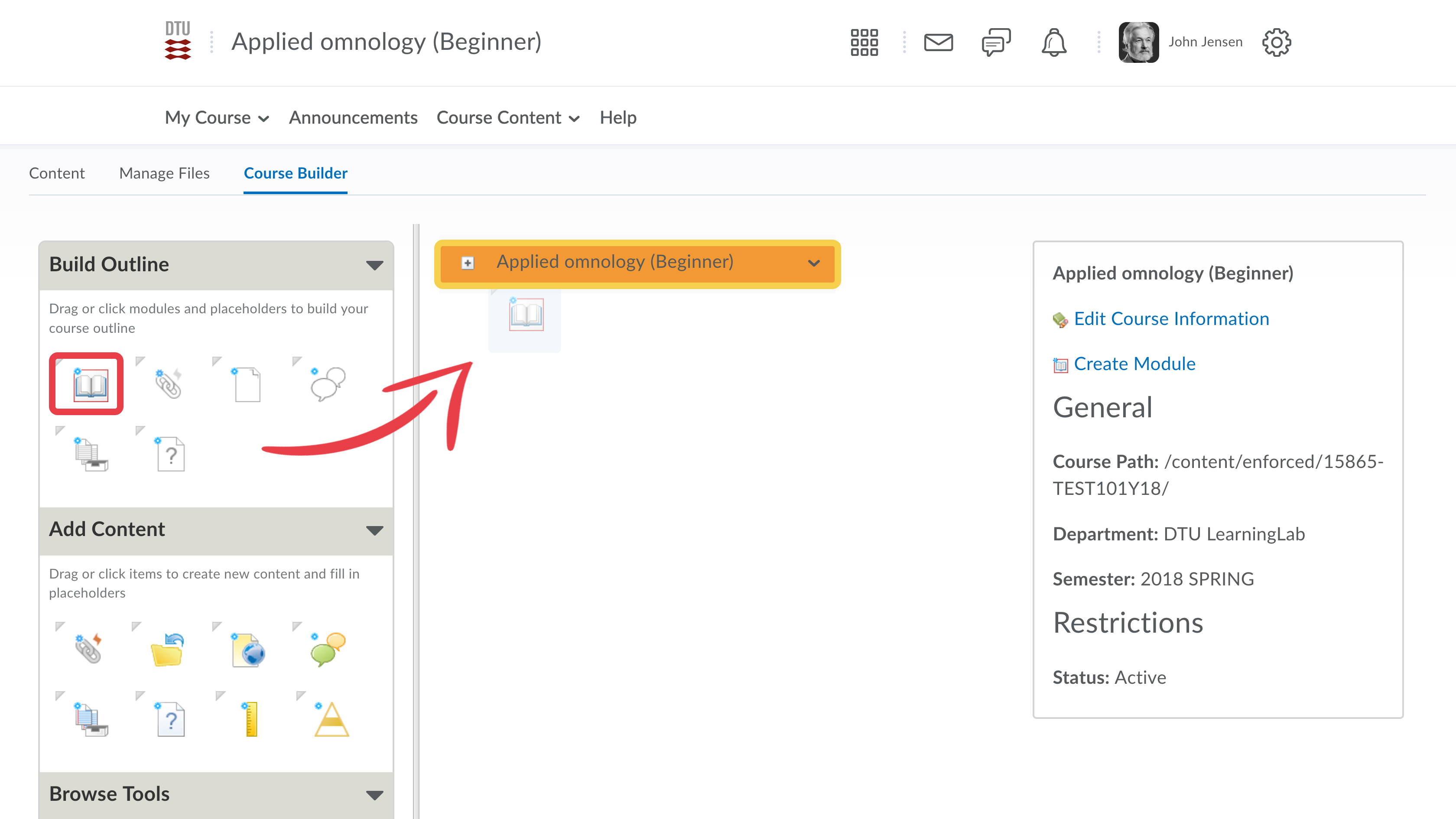Click the discussion placeholder speech bubbles icon
The height and width of the screenshot is (819, 1456).
(327, 384)
